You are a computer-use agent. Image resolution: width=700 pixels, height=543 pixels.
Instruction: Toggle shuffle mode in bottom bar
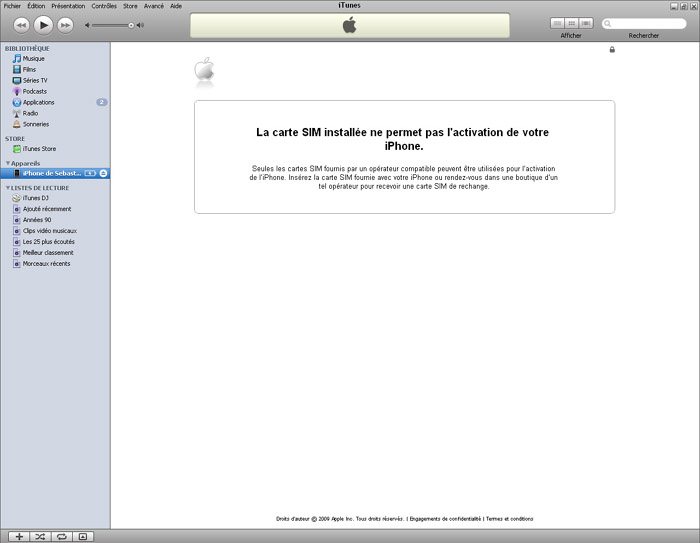click(x=40, y=537)
